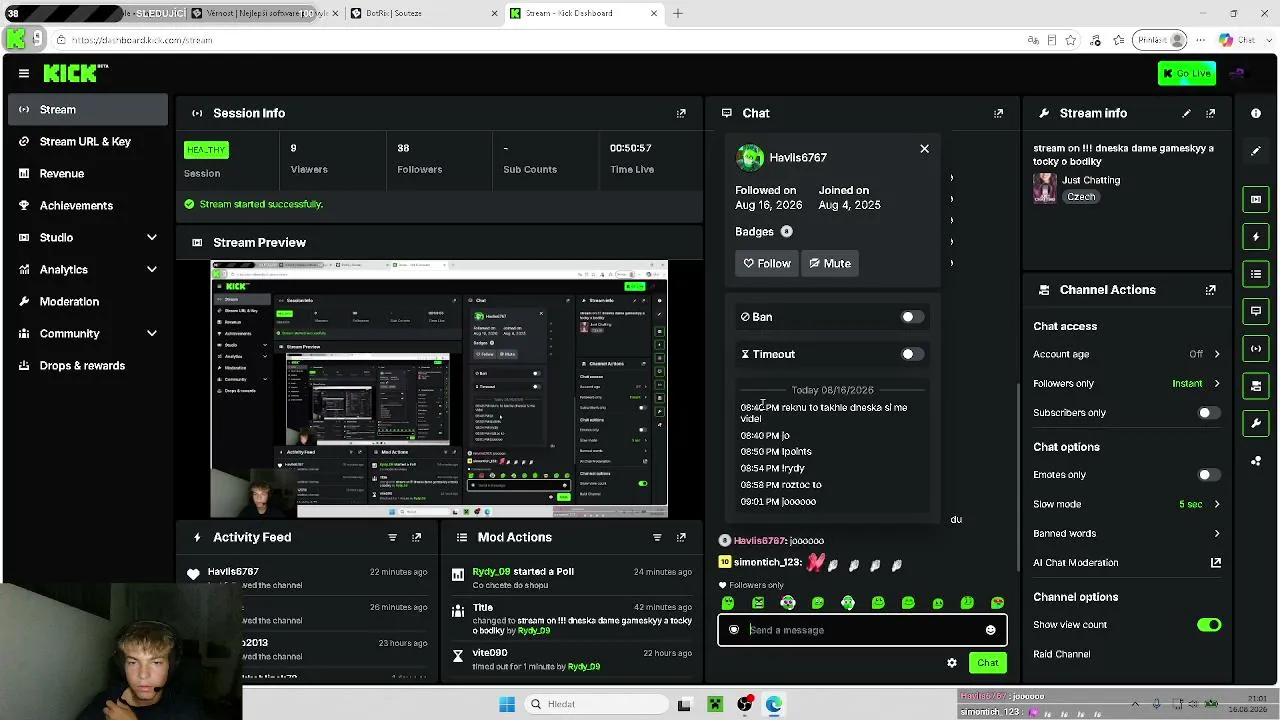This screenshot has width=1280, height=720.
Task: Mute user Havlis6767
Action: click(x=830, y=263)
